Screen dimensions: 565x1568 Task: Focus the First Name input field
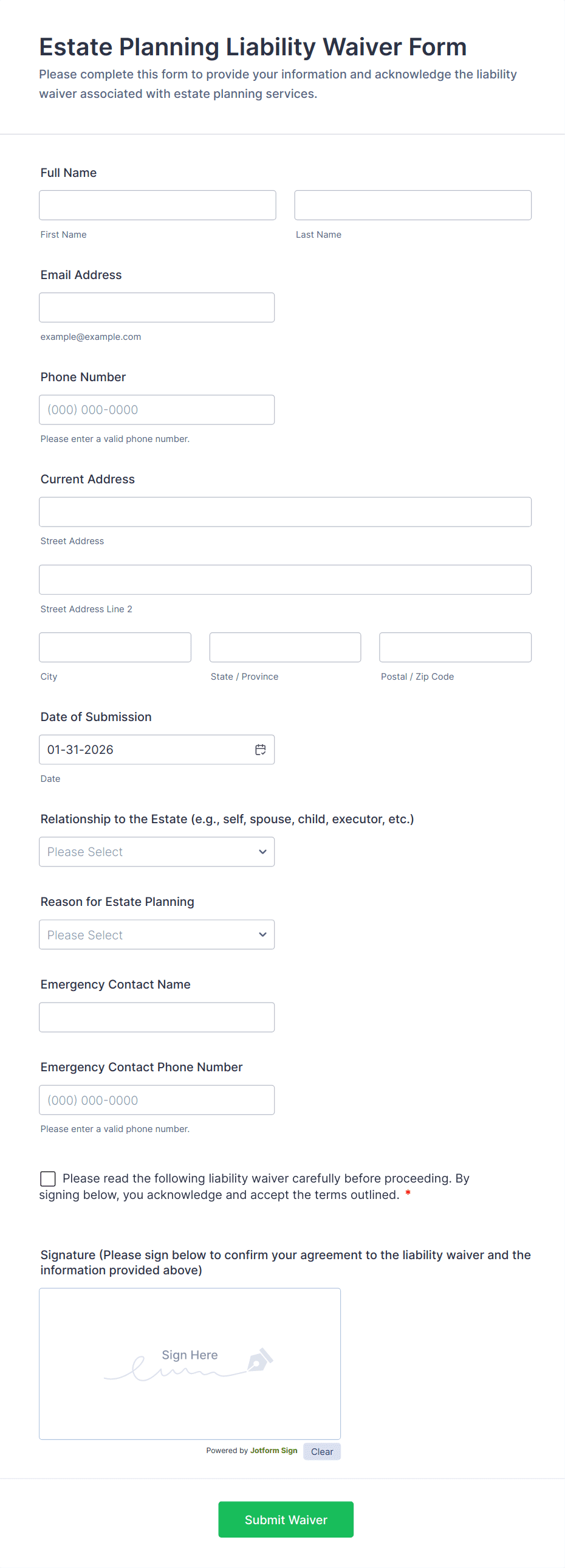(157, 205)
